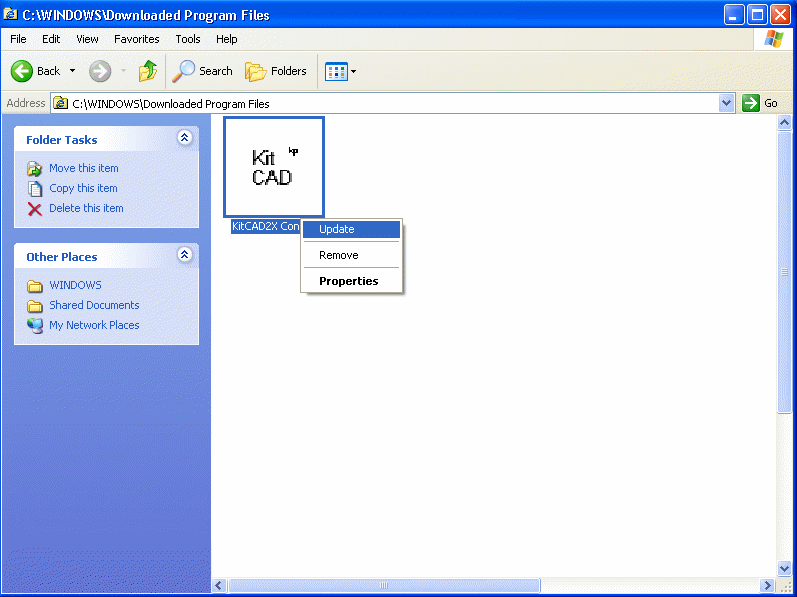Click the WINDOWS folder icon
This screenshot has width=797, height=597.
(35, 286)
